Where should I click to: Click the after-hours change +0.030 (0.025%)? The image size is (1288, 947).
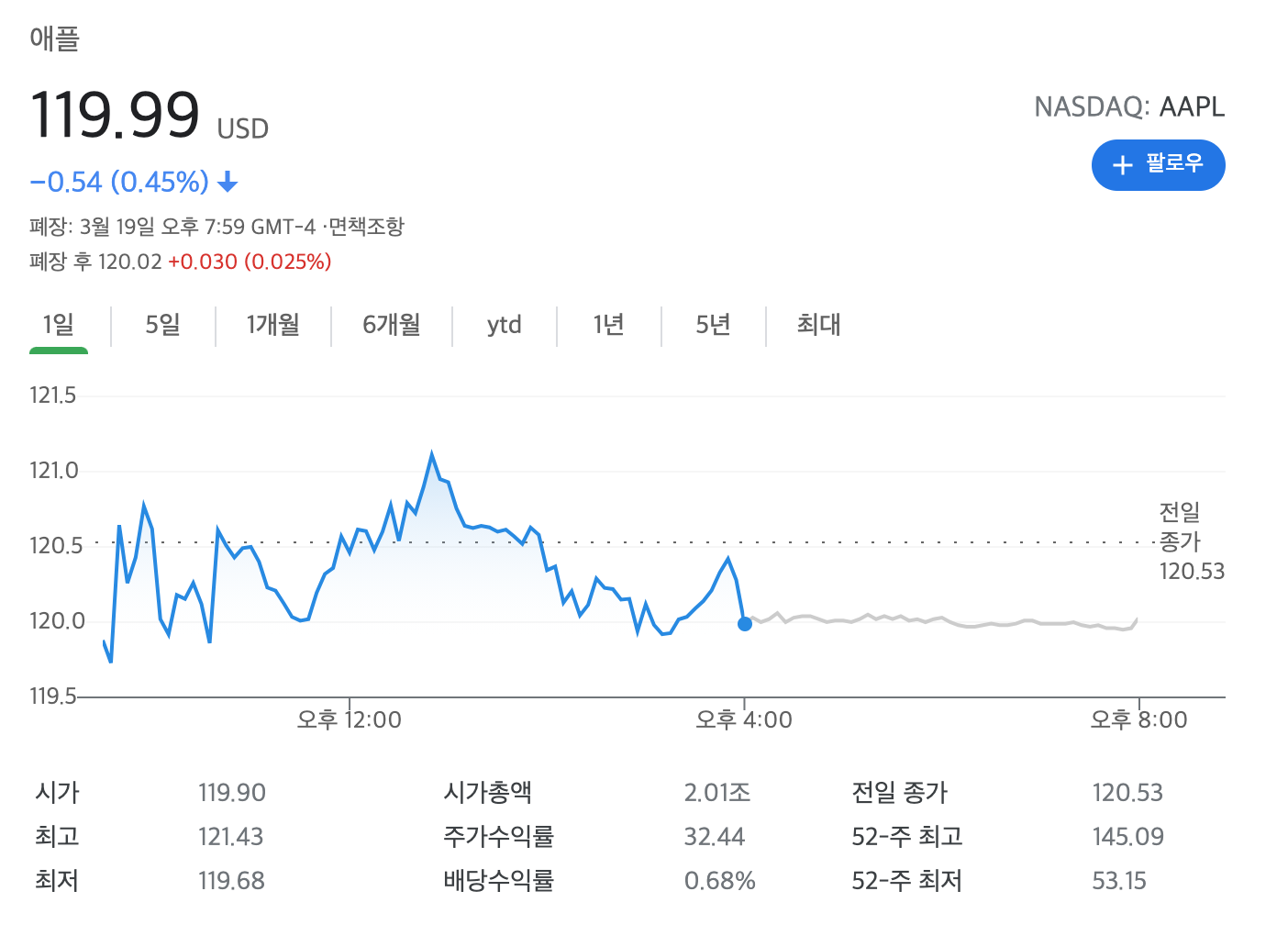(250, 262)
